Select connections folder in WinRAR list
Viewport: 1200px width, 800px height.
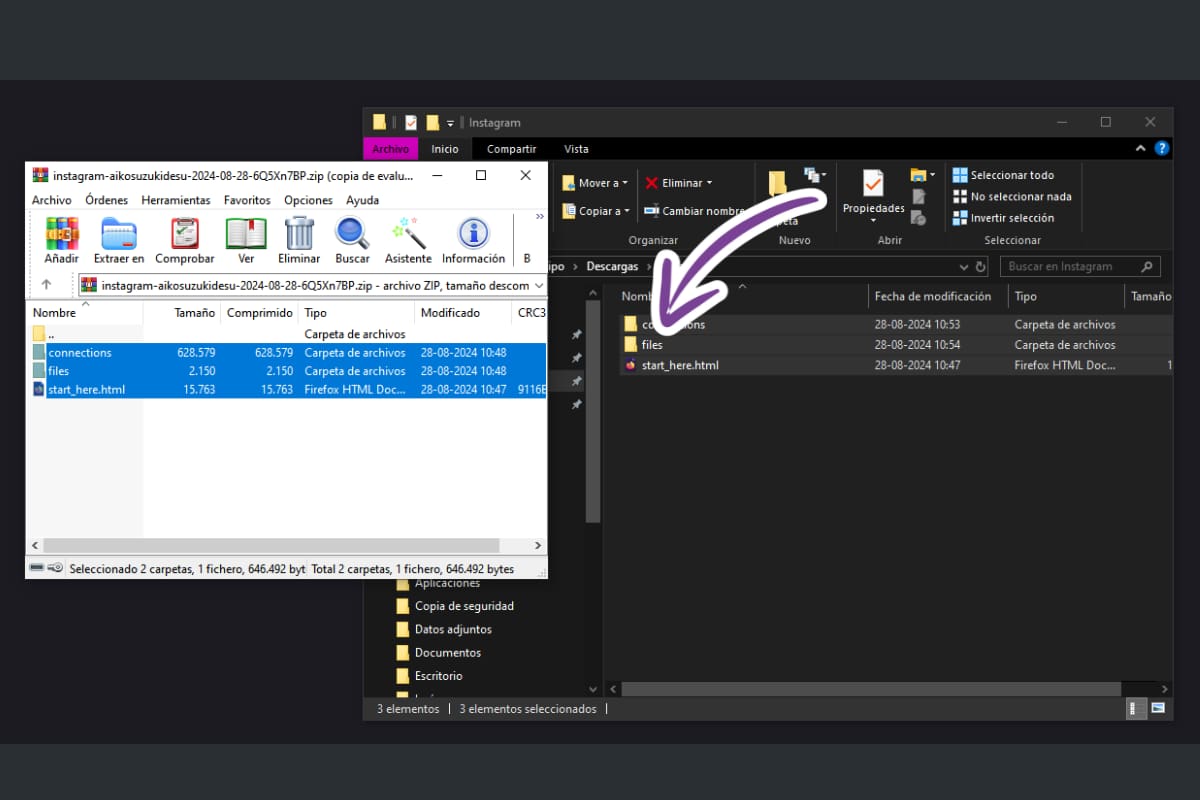[x=286, y=352]
